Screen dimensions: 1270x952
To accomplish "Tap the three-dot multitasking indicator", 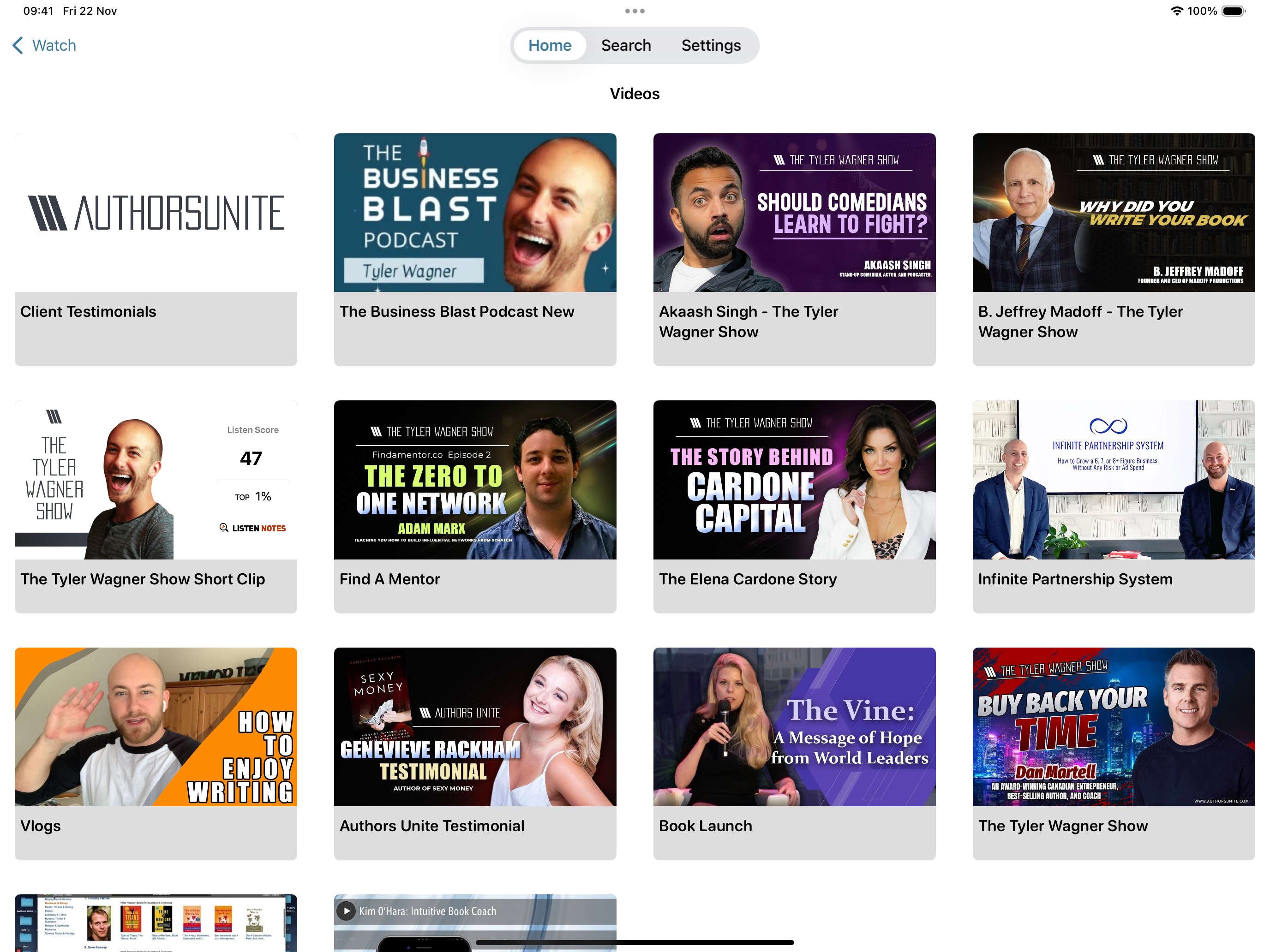I will (635, 11).
